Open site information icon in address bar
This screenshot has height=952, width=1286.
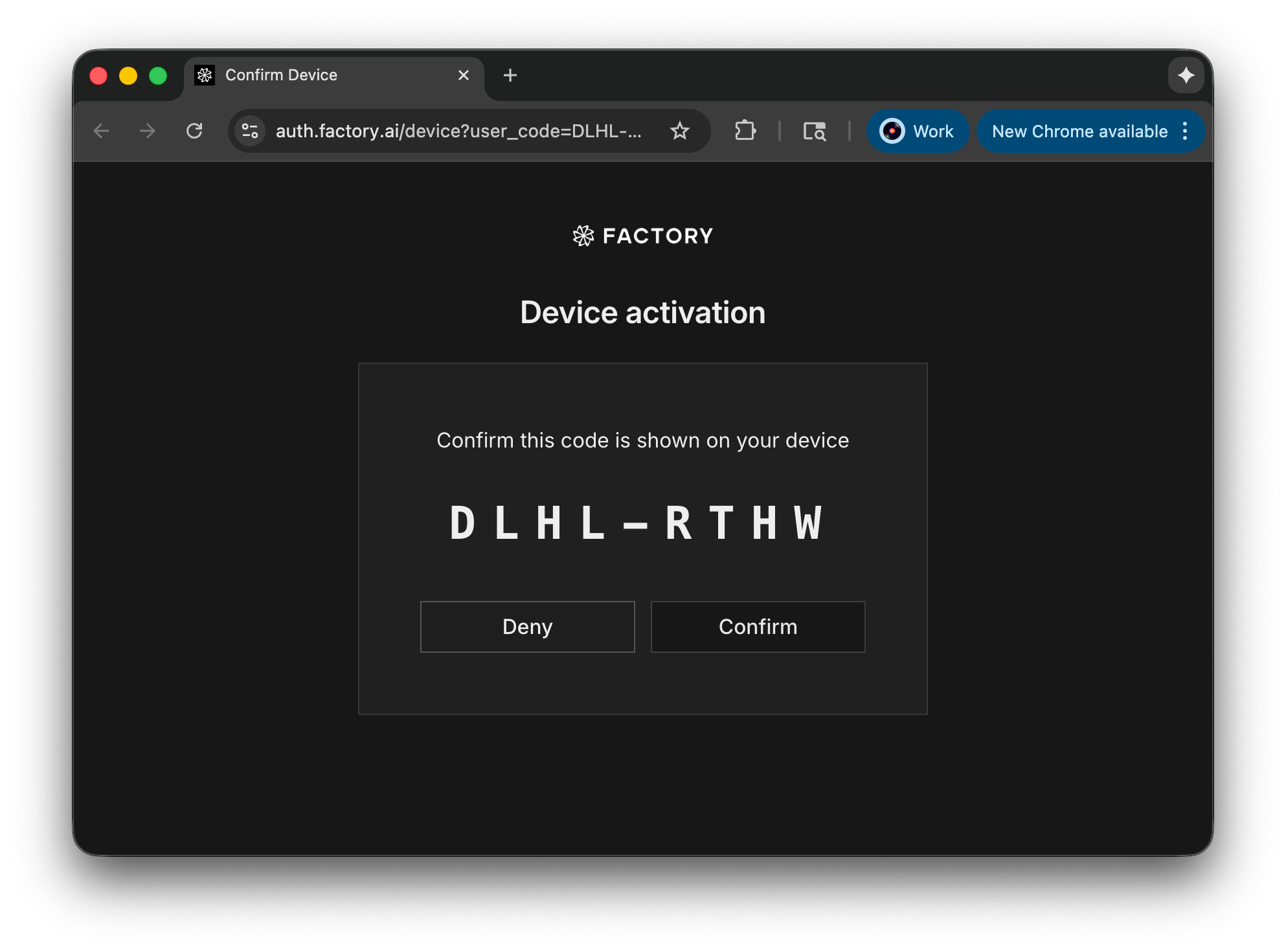click(250, 131)
